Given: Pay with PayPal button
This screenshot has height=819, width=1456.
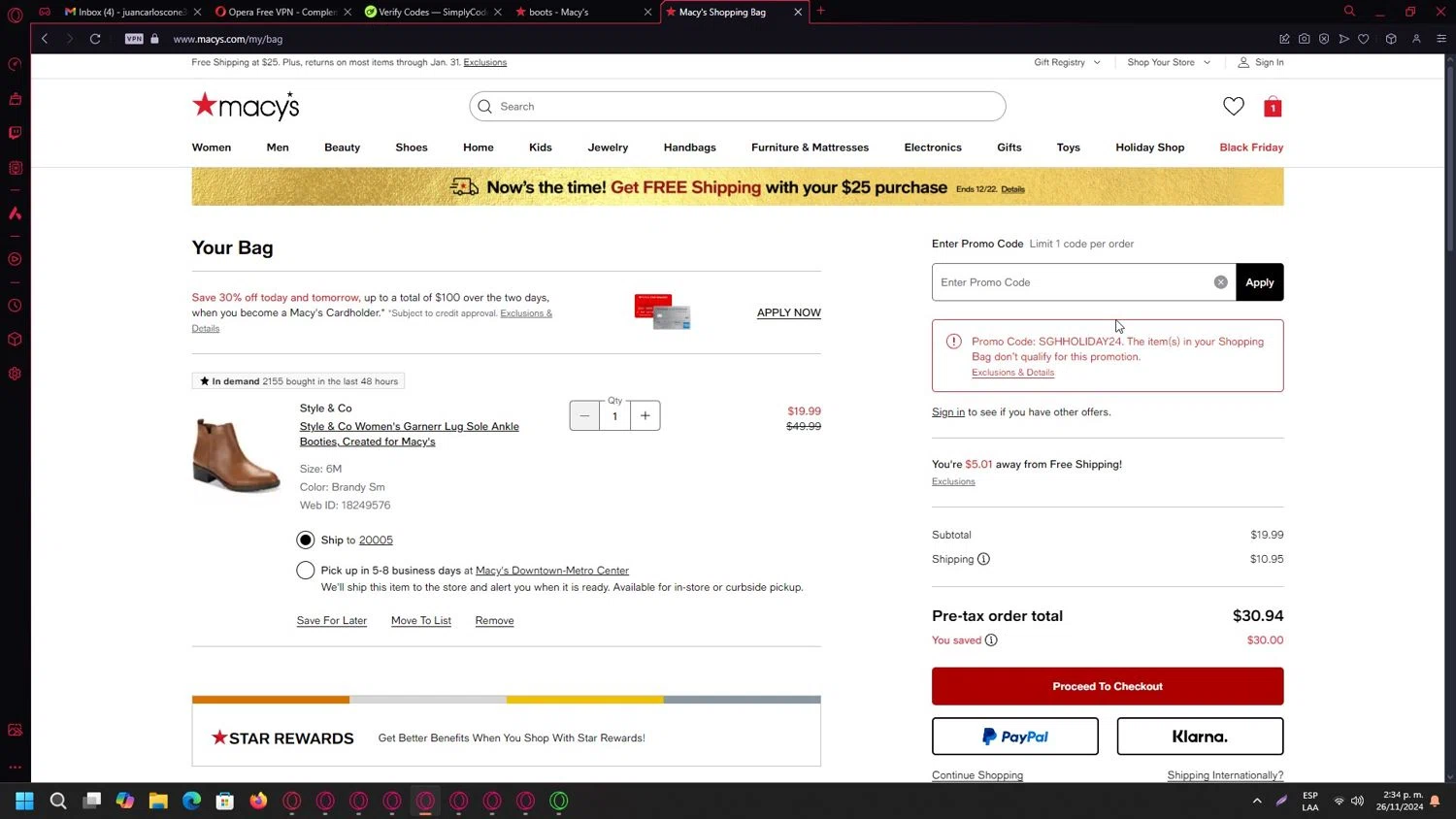Looking at the screenshot, I should [x=1014, y=737].
